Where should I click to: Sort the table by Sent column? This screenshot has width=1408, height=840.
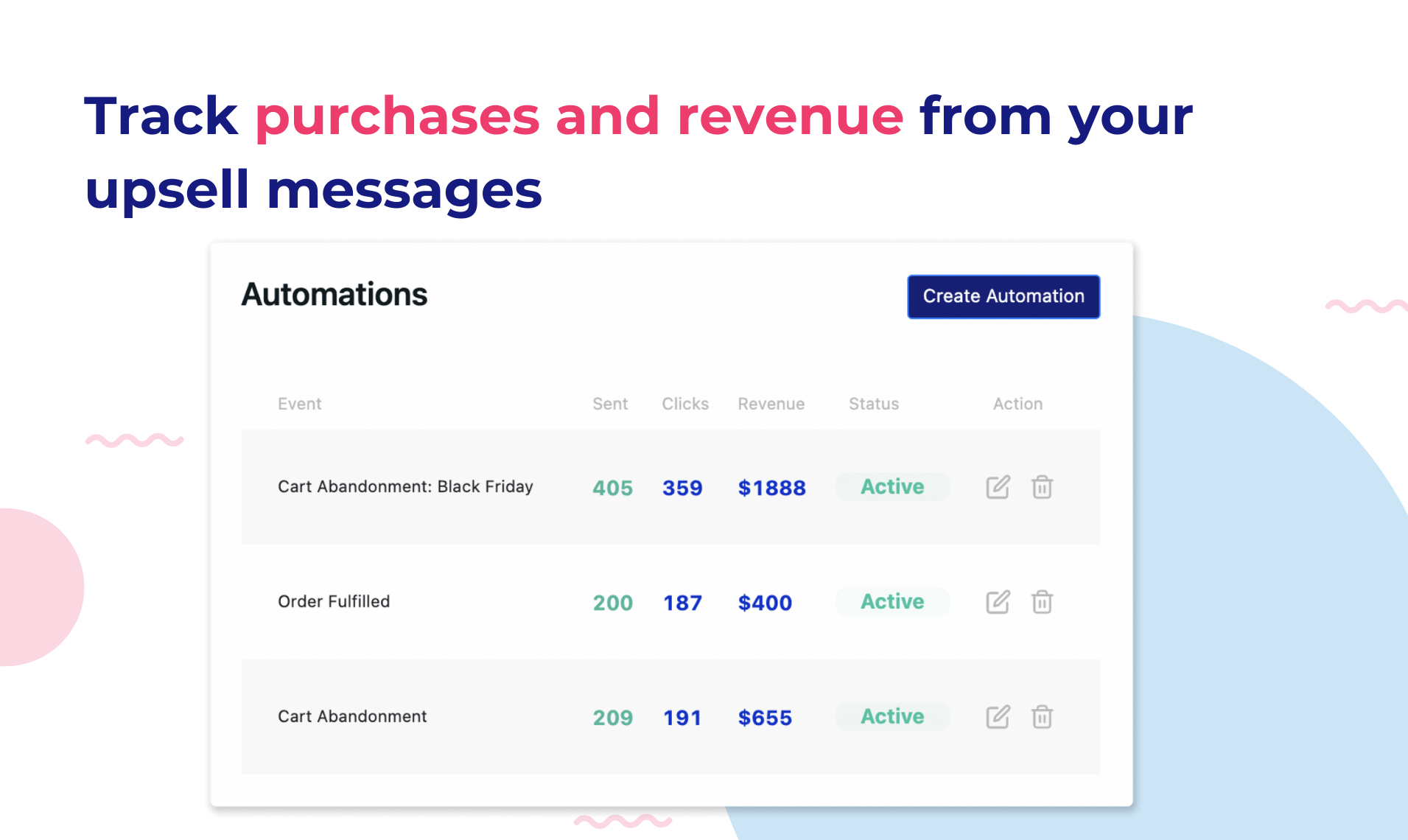[610, 404]
